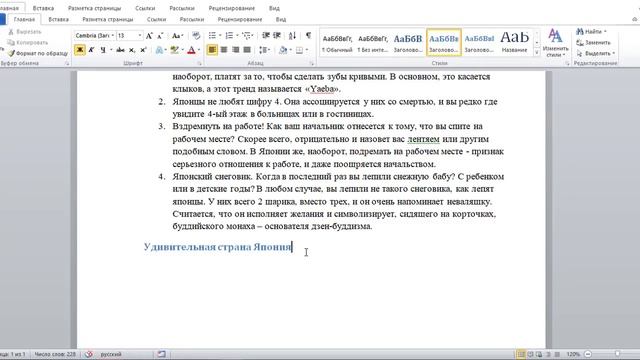Screen dimensions: 640x360
Task: Apply text highlight color
Action: (175, 50)
